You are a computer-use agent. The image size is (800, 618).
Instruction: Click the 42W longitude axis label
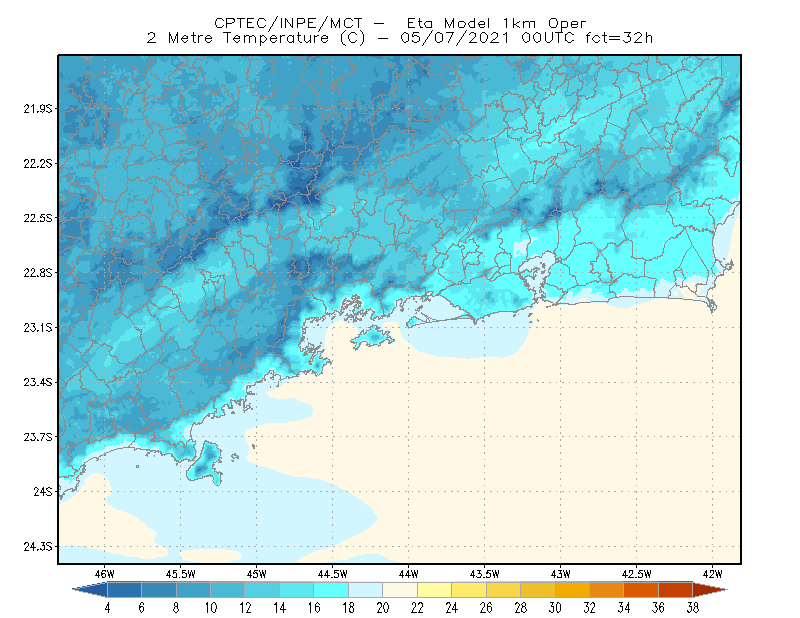pos(712,574)
